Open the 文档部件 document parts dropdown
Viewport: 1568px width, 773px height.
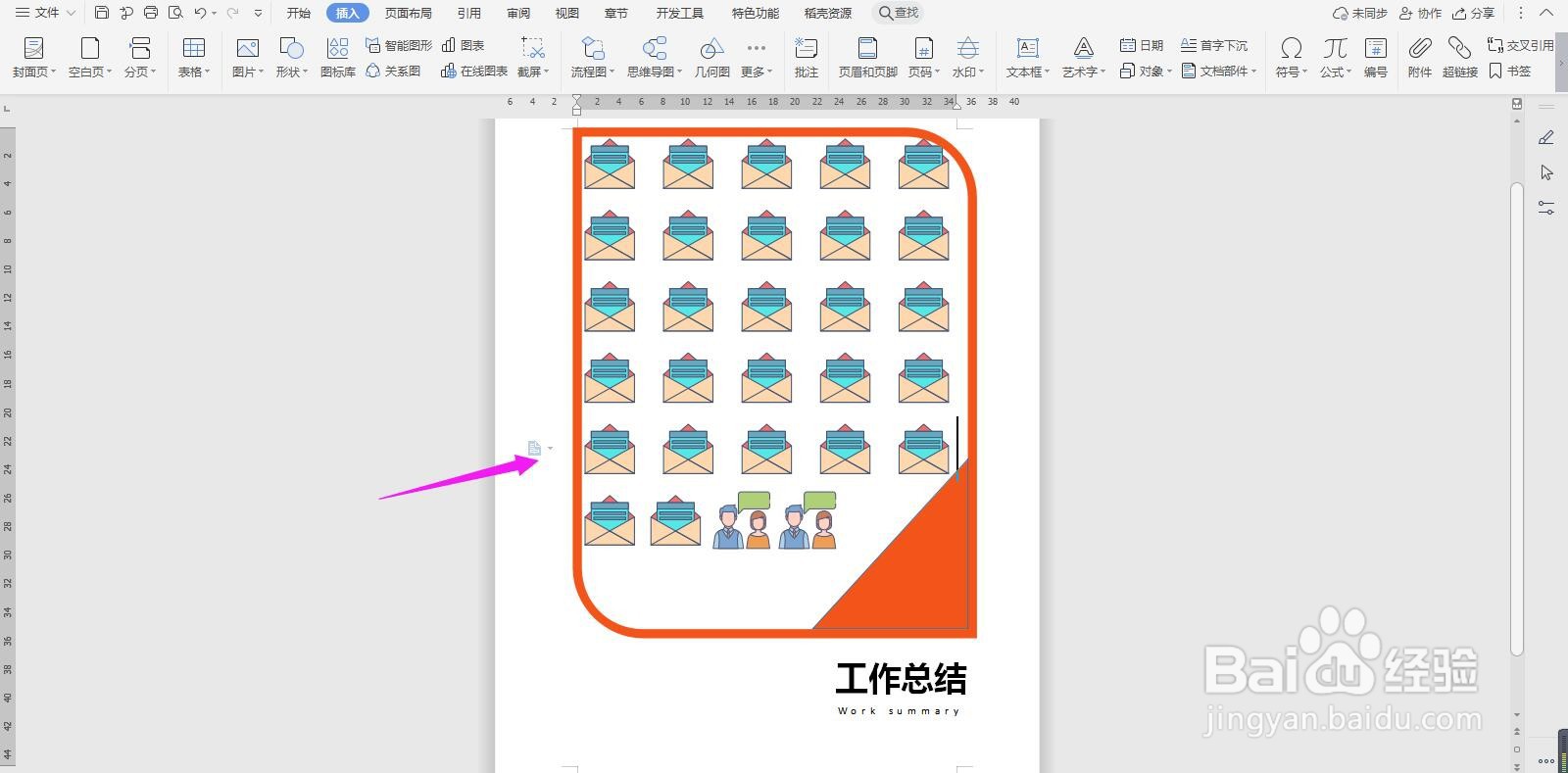[x=1219, y=71]
